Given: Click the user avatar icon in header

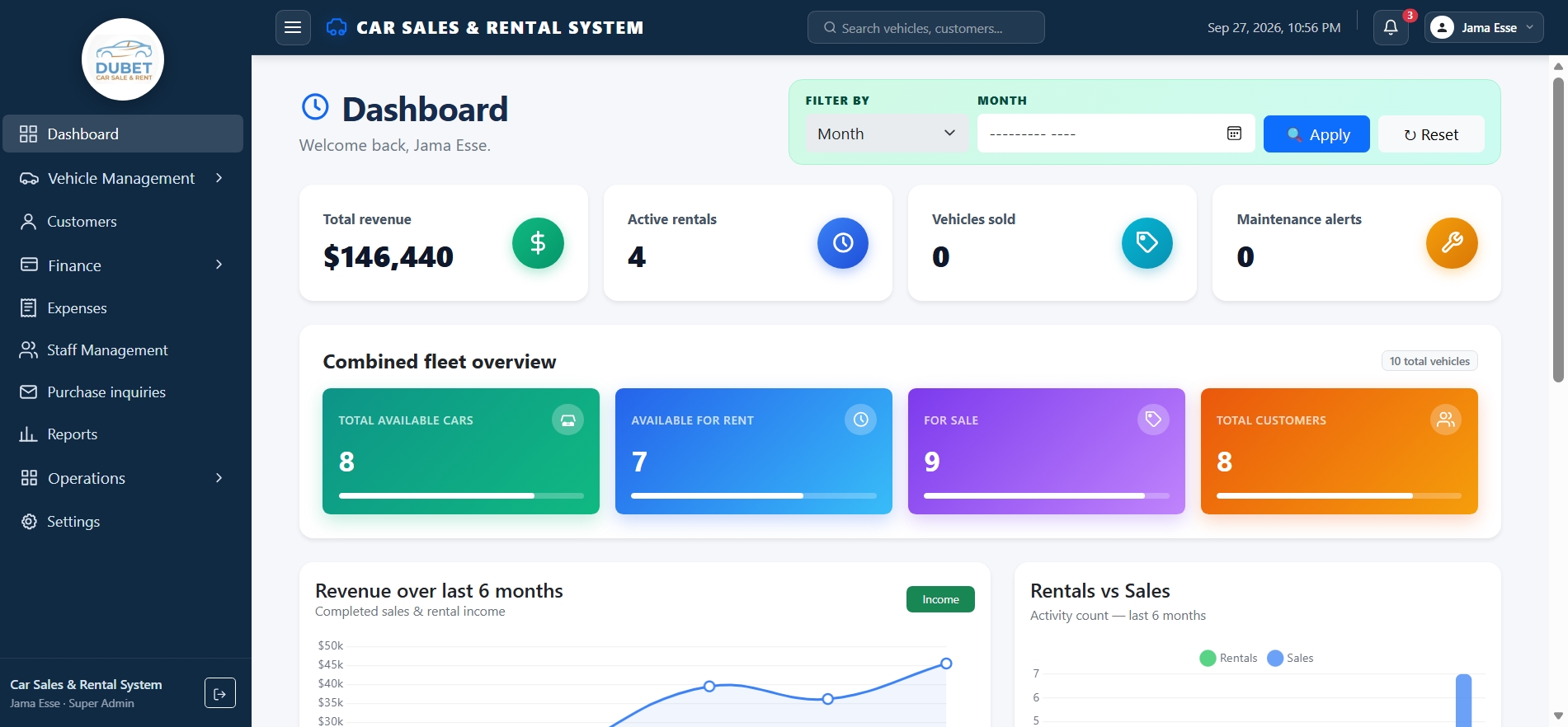Looking at the screenshot, I should [1442, 28].
